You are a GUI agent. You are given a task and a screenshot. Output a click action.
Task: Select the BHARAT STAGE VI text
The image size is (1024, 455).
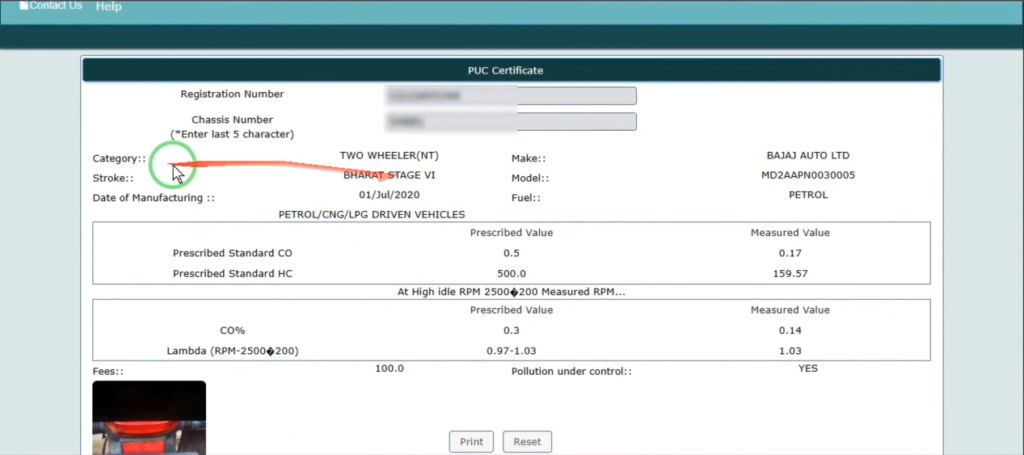coord(389,175)
